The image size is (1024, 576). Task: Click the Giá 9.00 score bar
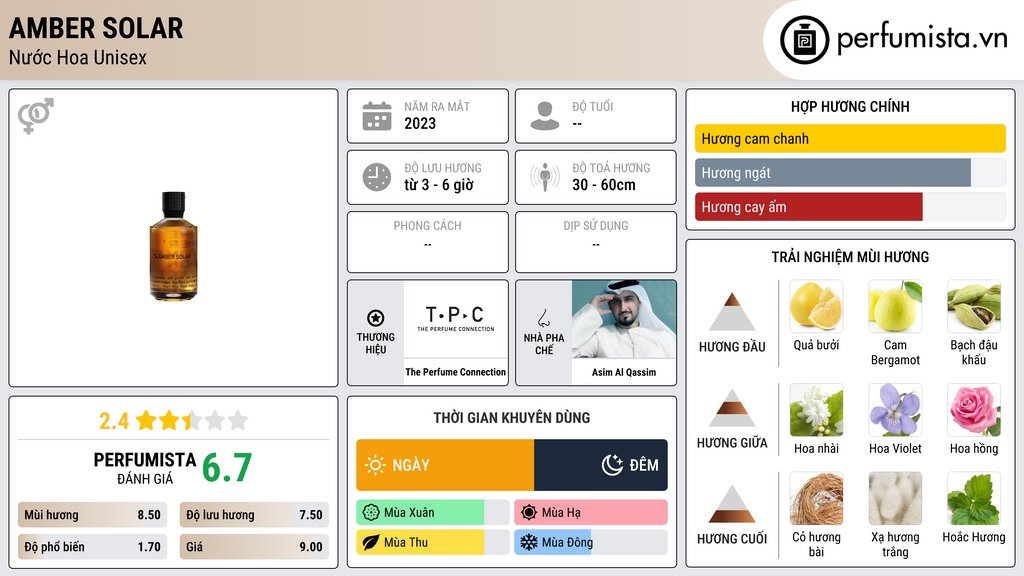click(x=254, y=547)
